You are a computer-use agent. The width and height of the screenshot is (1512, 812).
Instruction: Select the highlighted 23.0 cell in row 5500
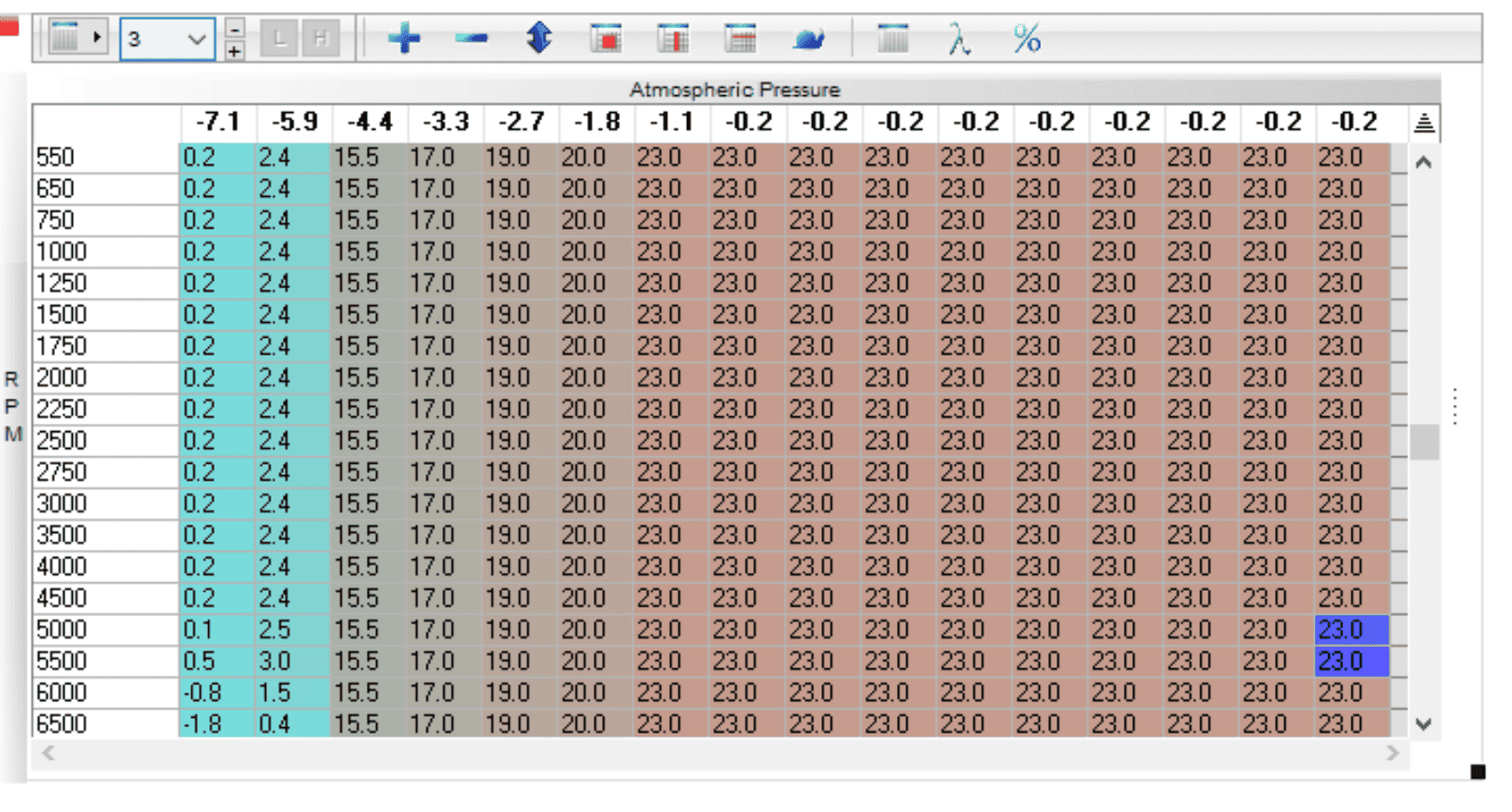[1352, 662]
